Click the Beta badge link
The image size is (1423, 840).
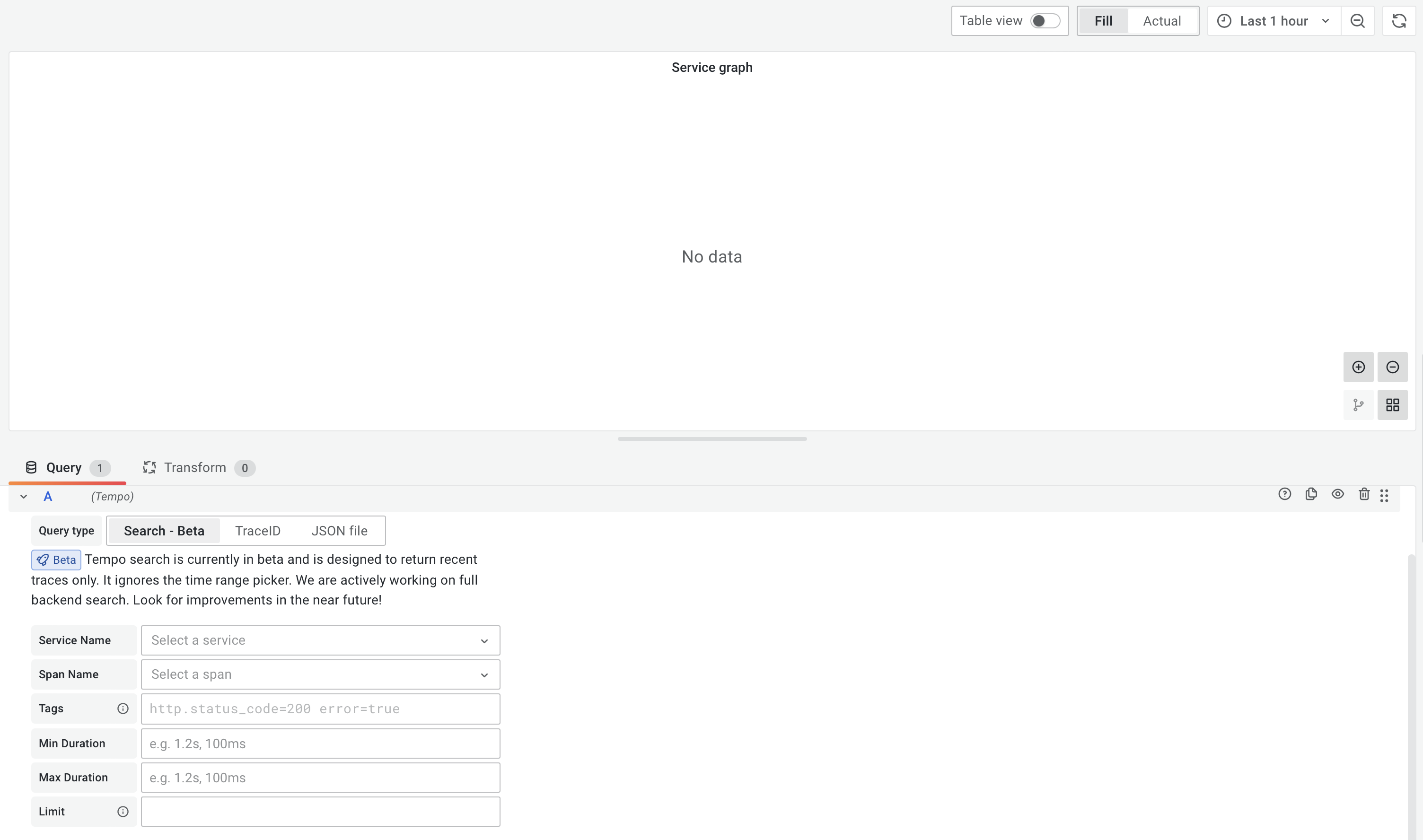click(55, 559)
